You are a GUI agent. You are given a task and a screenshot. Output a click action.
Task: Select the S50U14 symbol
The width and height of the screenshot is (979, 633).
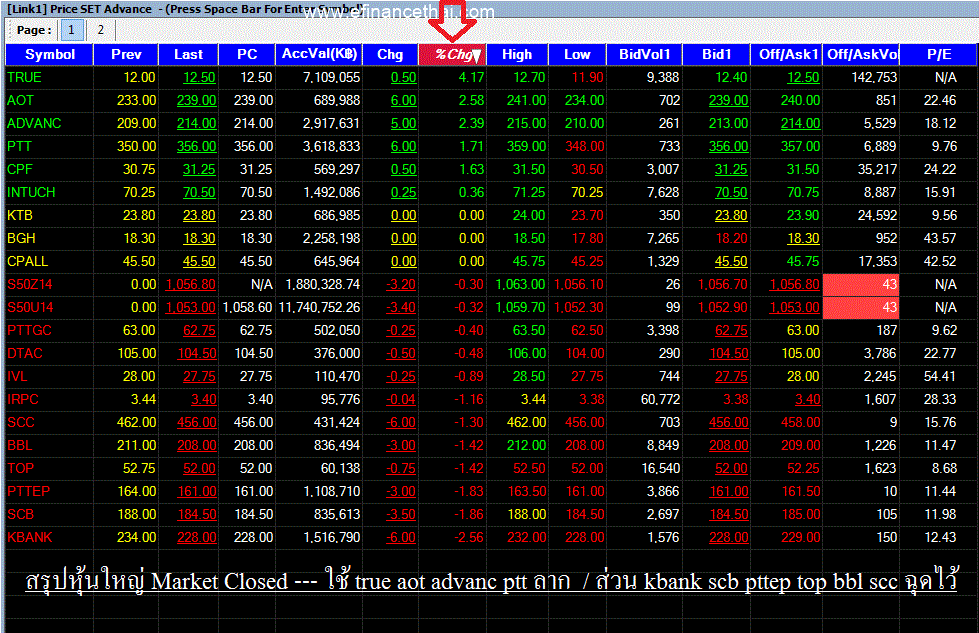pyautogui.click(x=30, y=308)
